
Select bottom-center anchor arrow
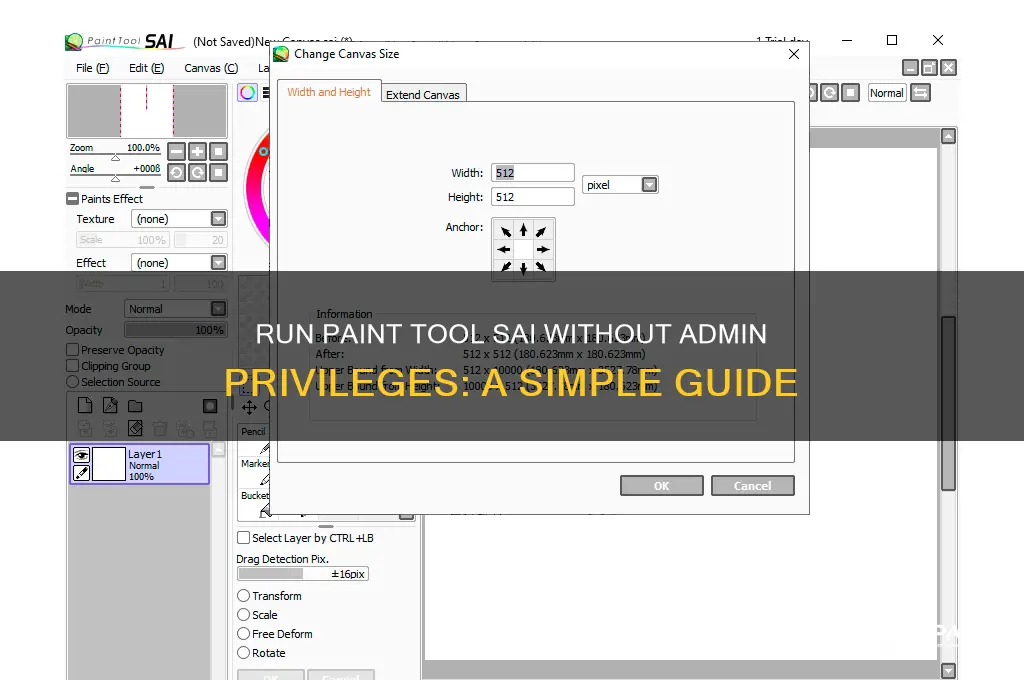coord(523,268)
